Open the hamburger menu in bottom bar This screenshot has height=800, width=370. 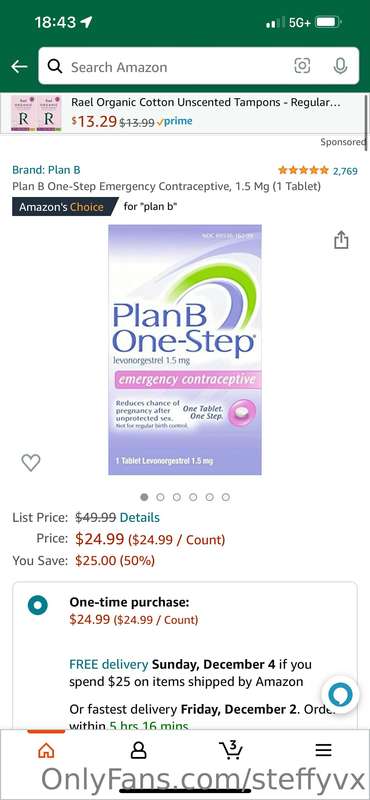tap(323, 750)
